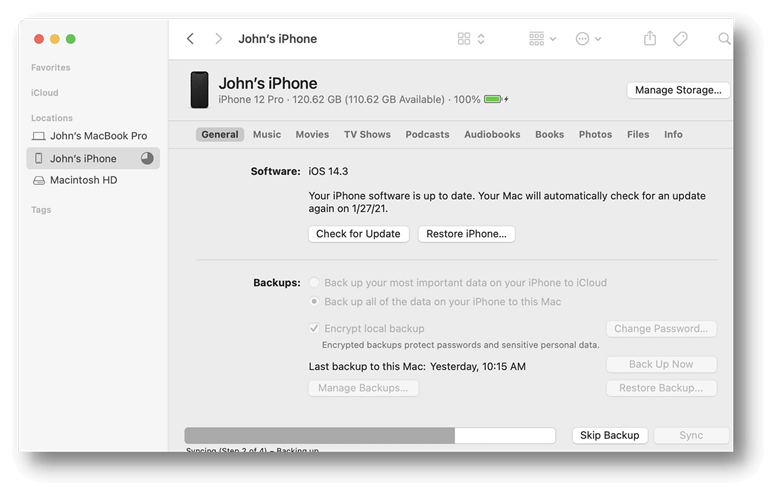Viewport: 775px width, 494px height.
Task: Toggle Encrypt local backup checkbox
Action: pos(314,328)
